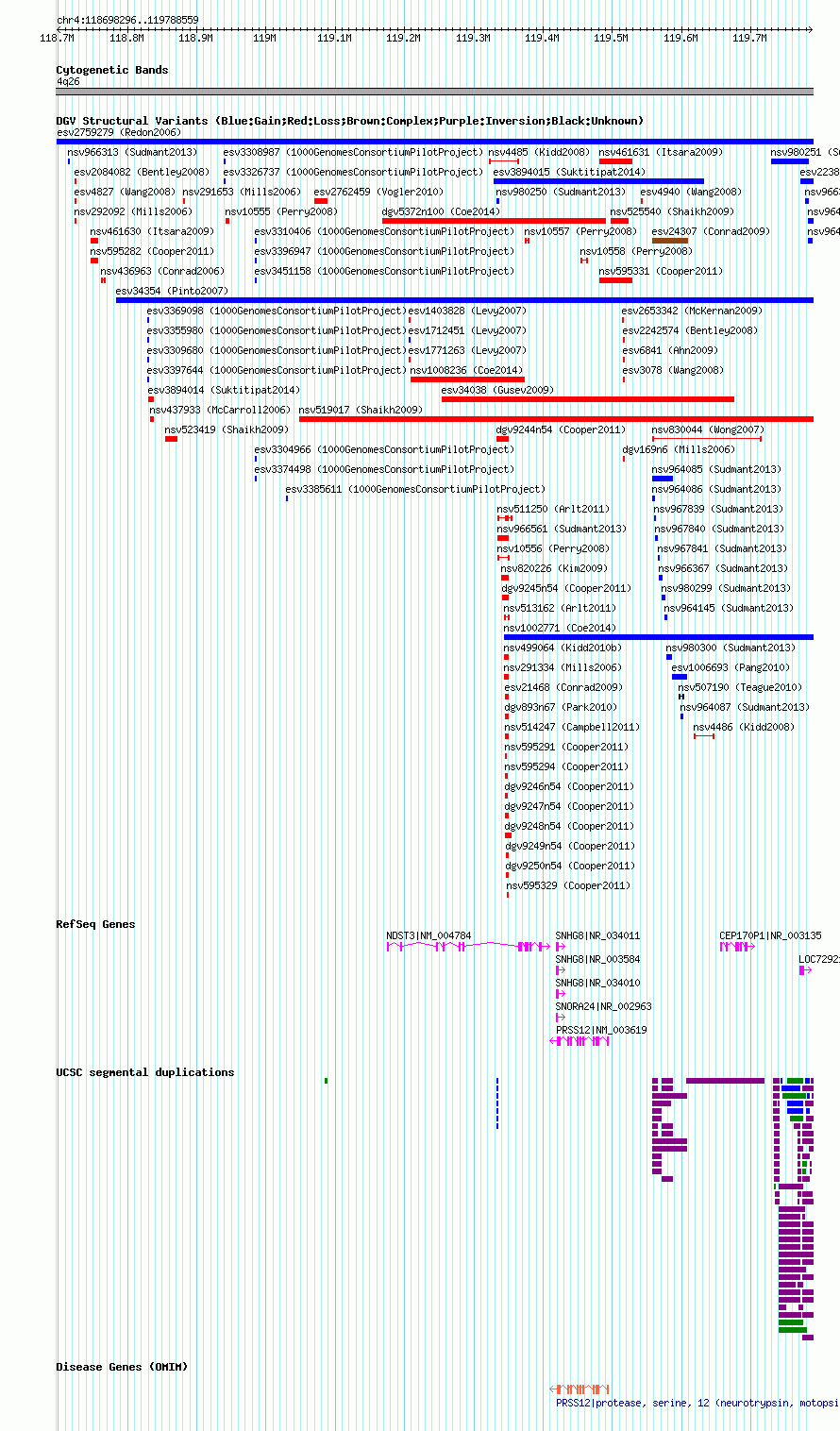Open nsv514247 (Campbell2011) variant
The image size is (840, 1431).
pos(572,727)
